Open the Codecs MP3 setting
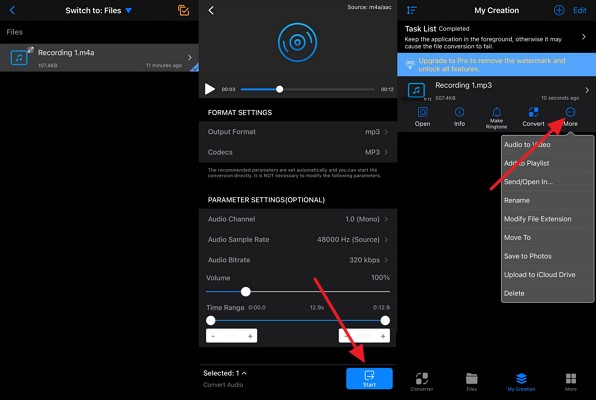 (298, 152)
